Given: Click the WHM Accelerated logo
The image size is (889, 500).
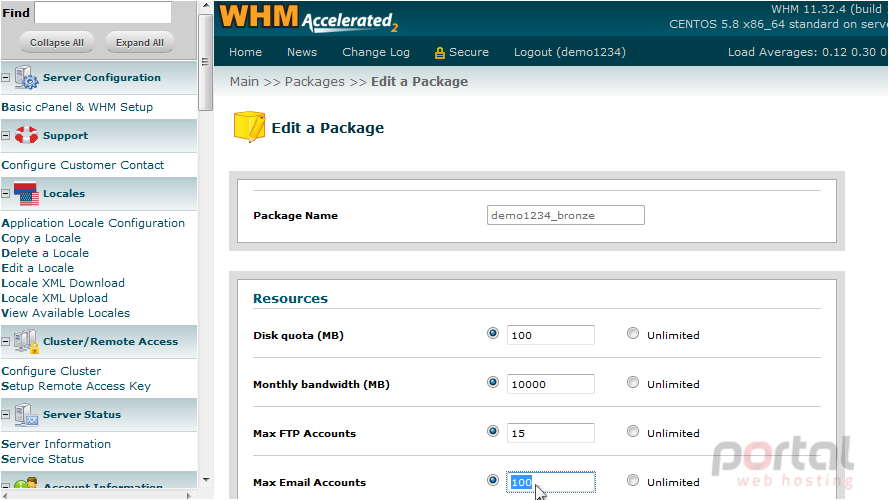Looking at the screenshot, I should (308, 18).
